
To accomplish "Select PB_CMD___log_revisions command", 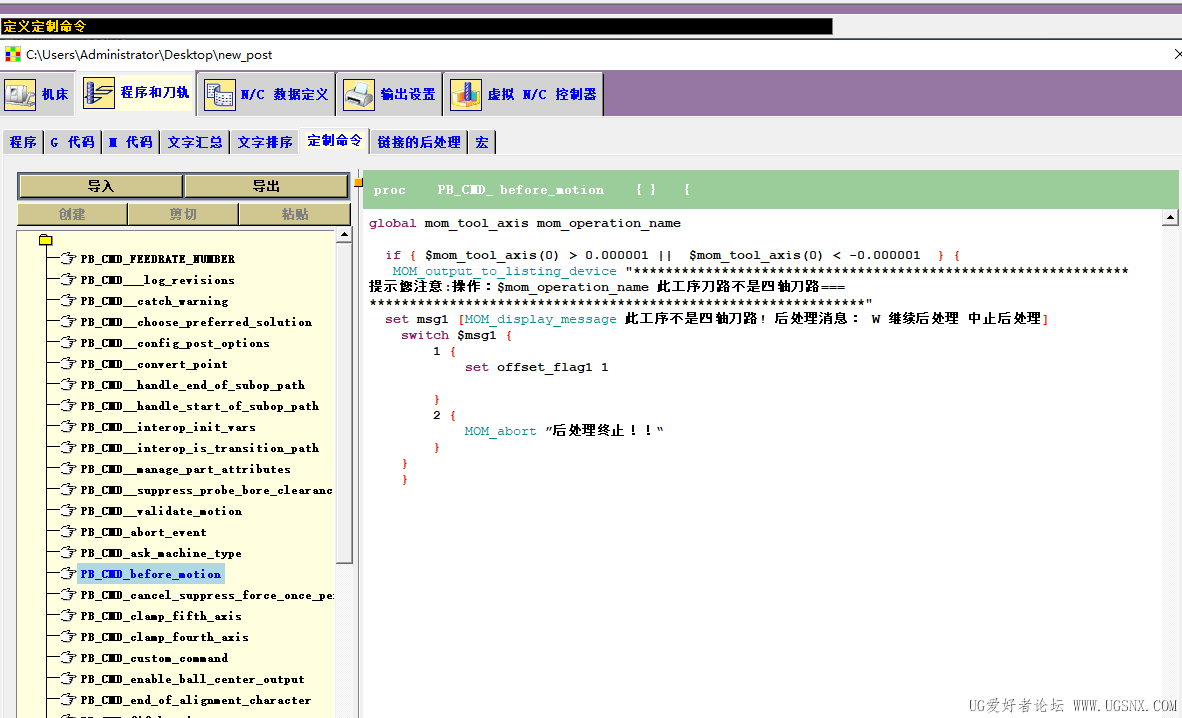I will [x=158, y=280].
